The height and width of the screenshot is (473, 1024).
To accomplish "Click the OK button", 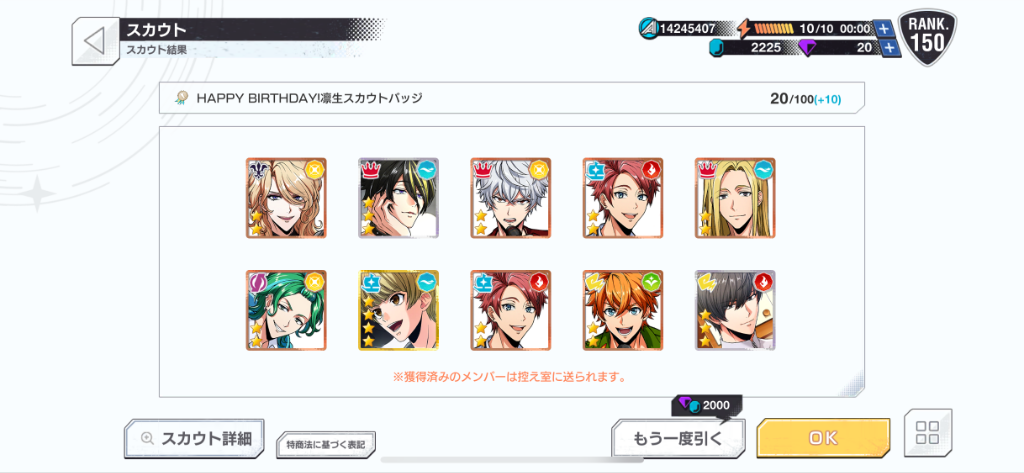I will point(823,438).
